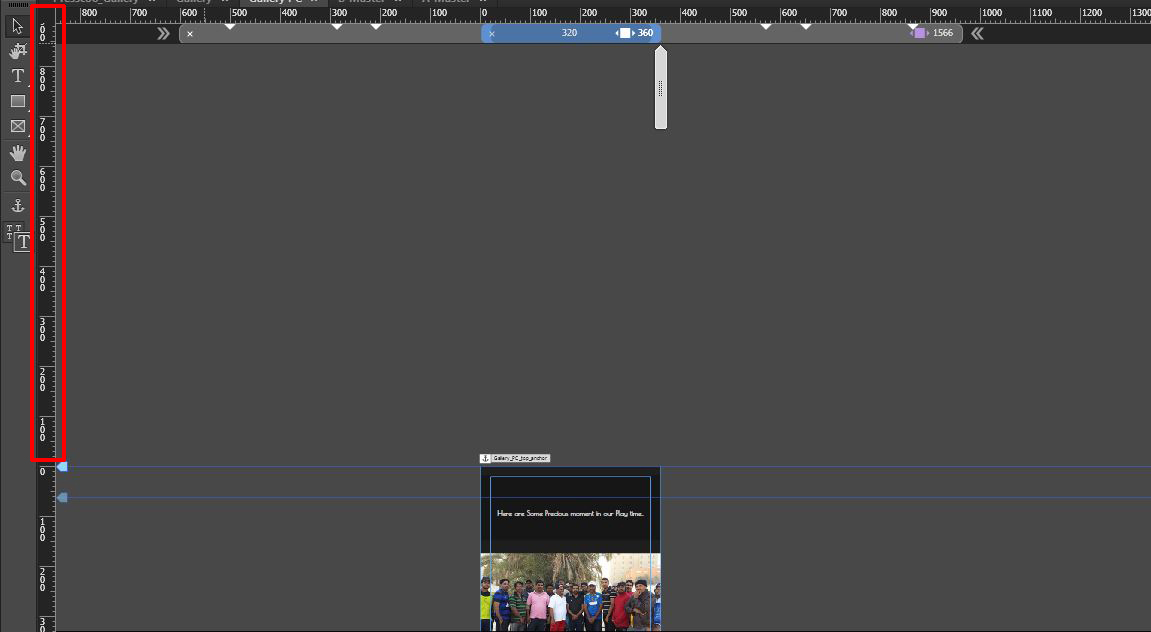
Task: Click the breakpoint triangle near left 500 ruler mark
Action: [230, 26]
